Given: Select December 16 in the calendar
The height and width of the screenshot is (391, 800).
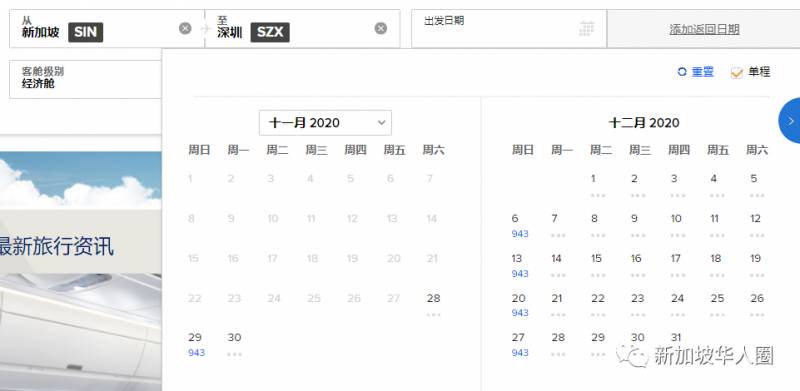Looking at the screenshot, I should [x=637, y=265].
